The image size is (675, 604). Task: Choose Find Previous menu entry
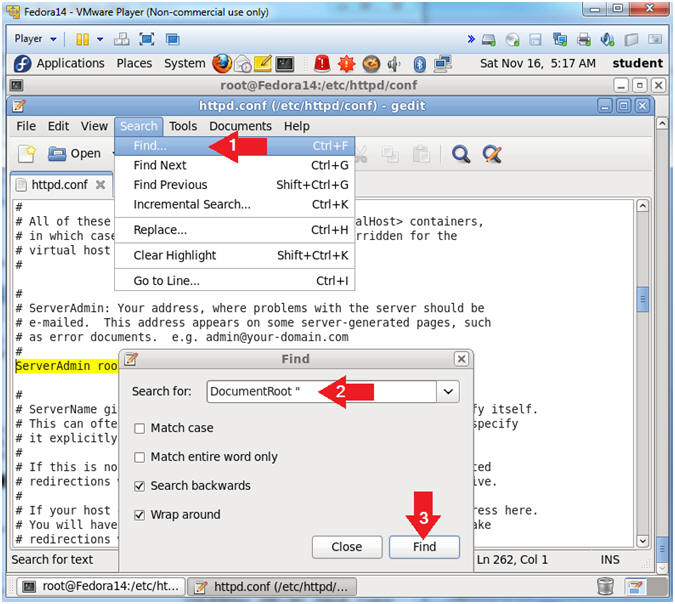(x=235, y=185)
